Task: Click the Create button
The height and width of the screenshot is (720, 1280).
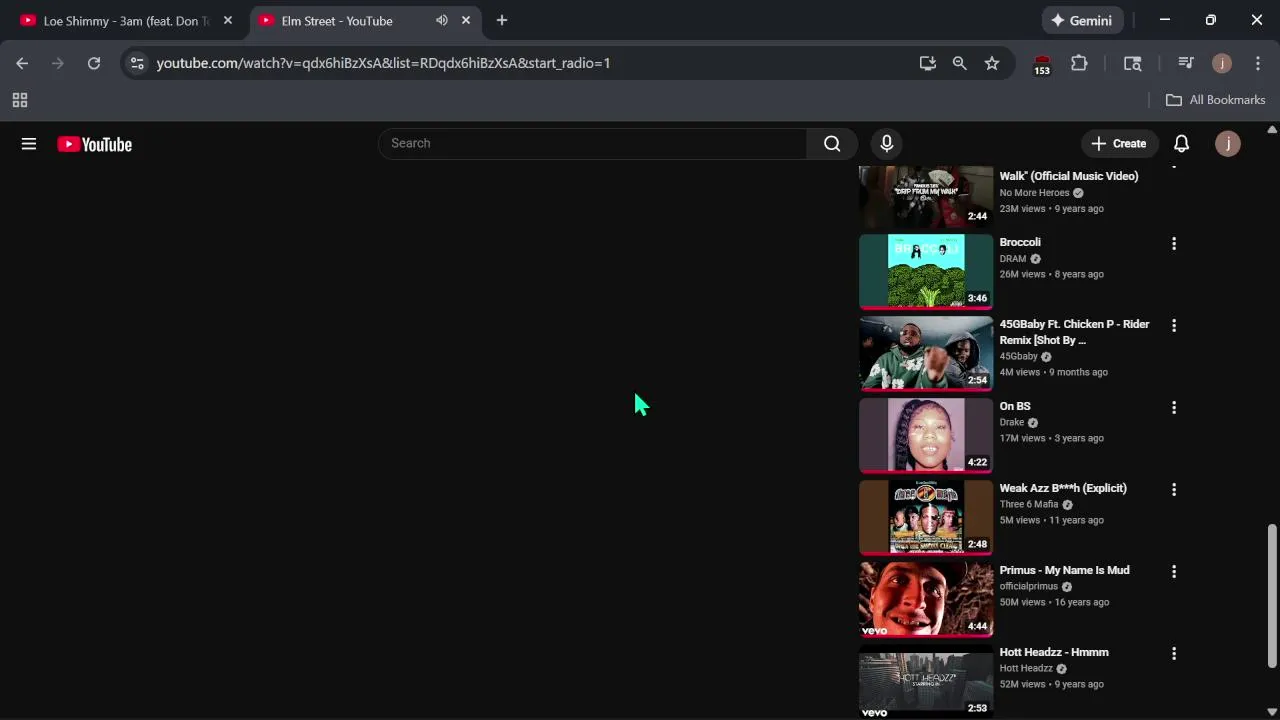Action: (x=1118, y=144)
